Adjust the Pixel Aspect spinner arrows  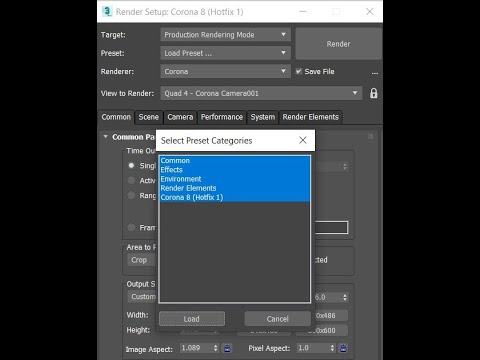tap(332, 348)
